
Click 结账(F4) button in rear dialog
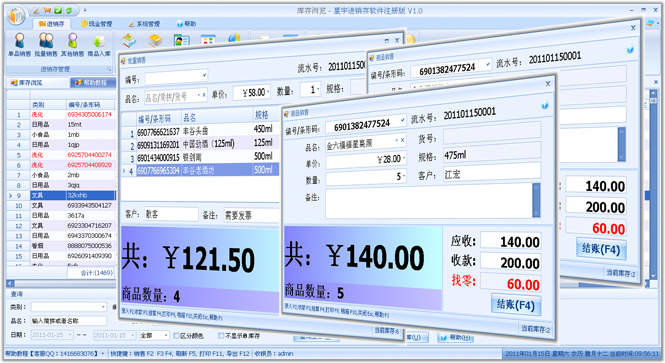(601, 249)
